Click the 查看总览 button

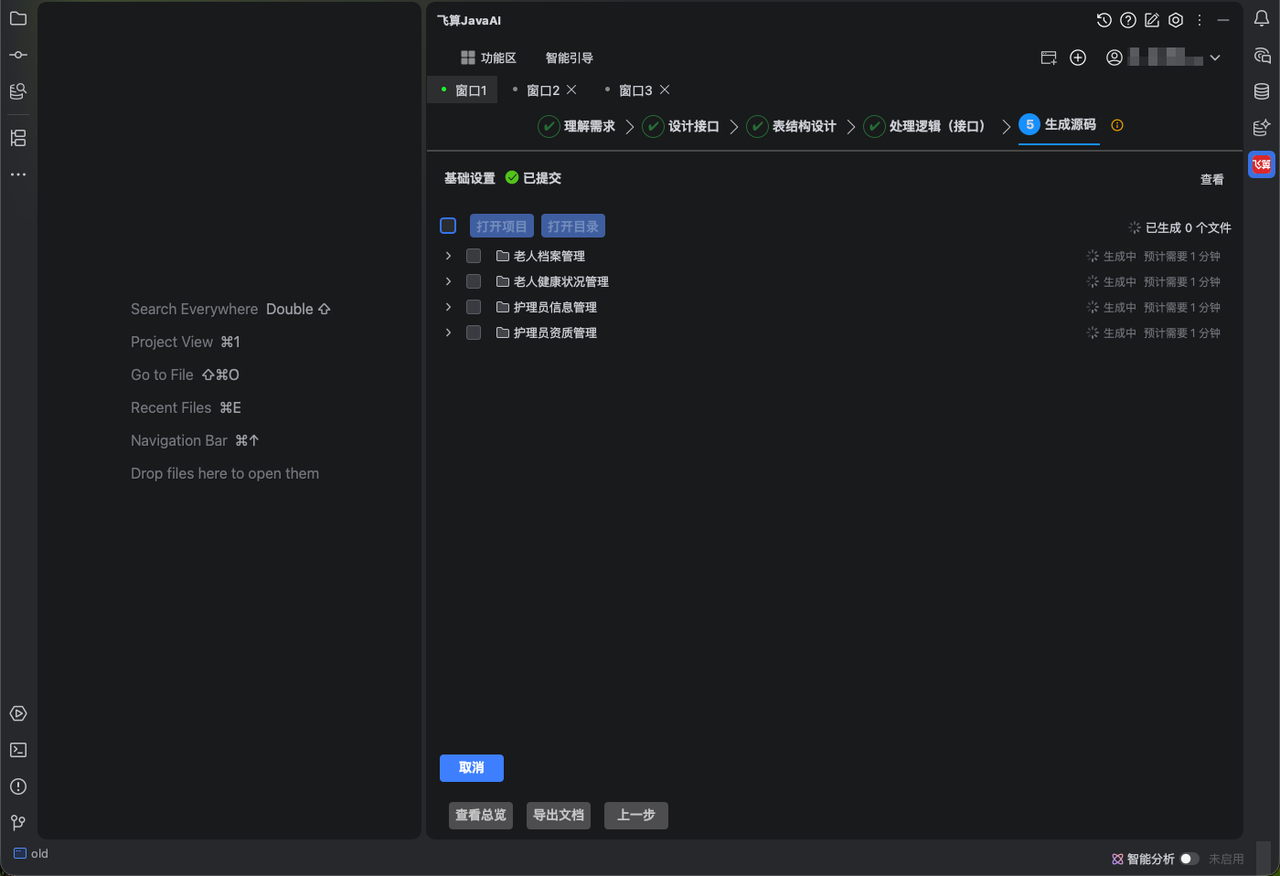pyautogui.click(x=481, y=816)
